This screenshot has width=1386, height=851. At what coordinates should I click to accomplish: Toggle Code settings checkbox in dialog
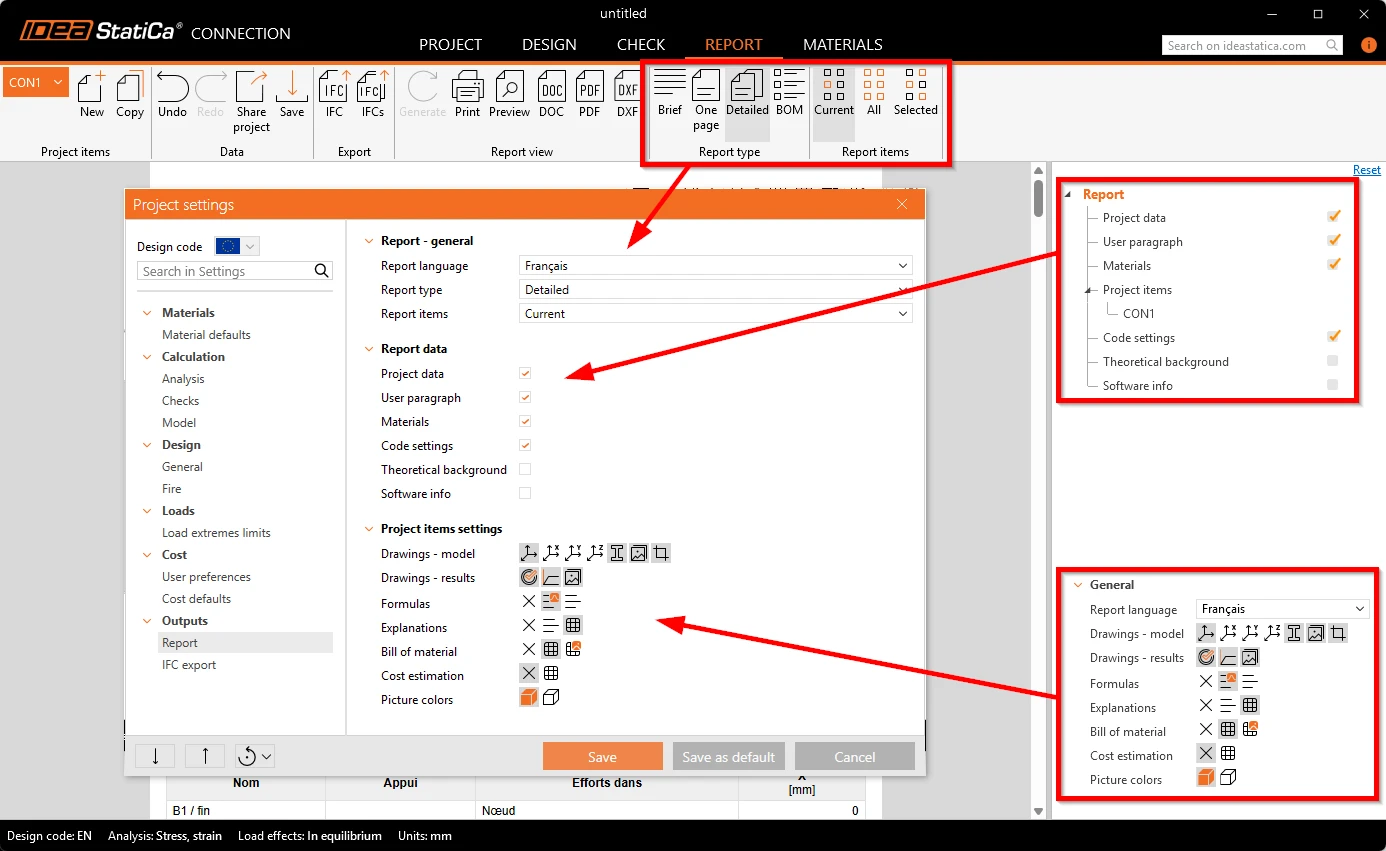coord(525,445)
